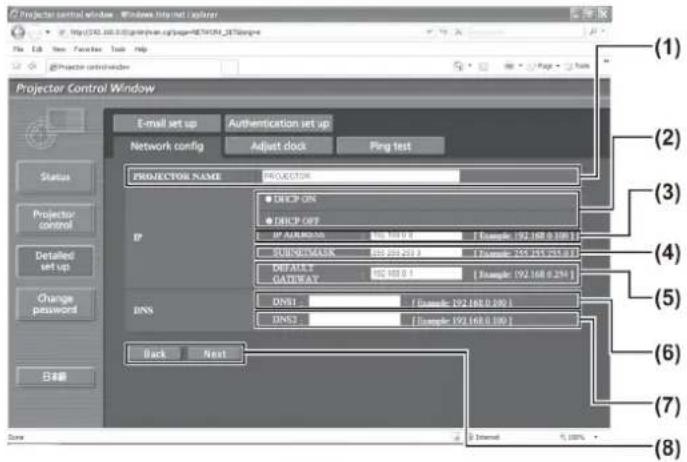Viewport: 687px width, 462px height.
Task: Click the Back button
Action: pyautogui.click(x=155, y=354)
